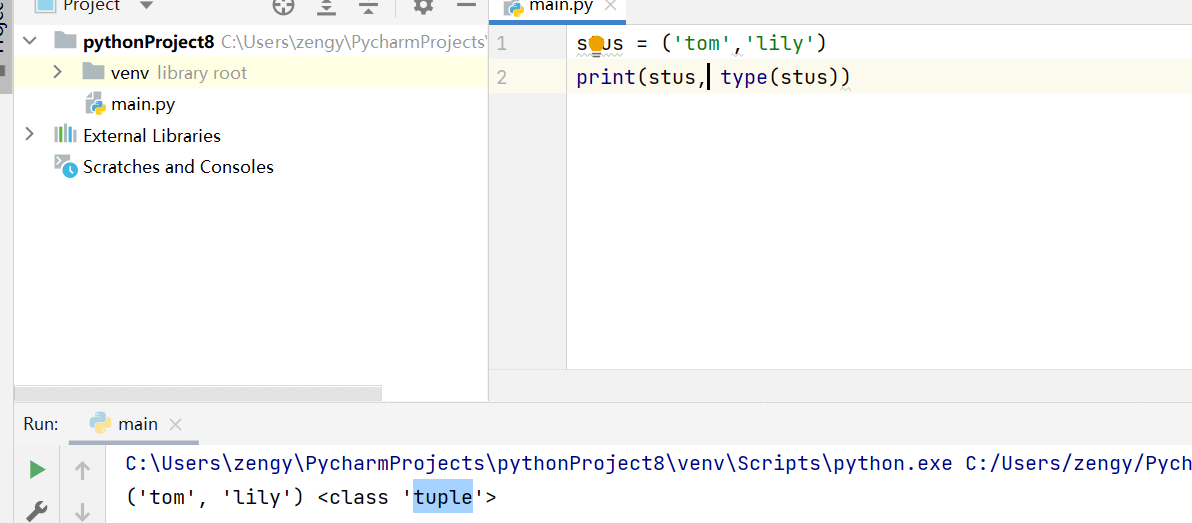Click highlighted 'tuple' in console output
The height and width of the screenshot is (523, 1192).
(442, 498)
